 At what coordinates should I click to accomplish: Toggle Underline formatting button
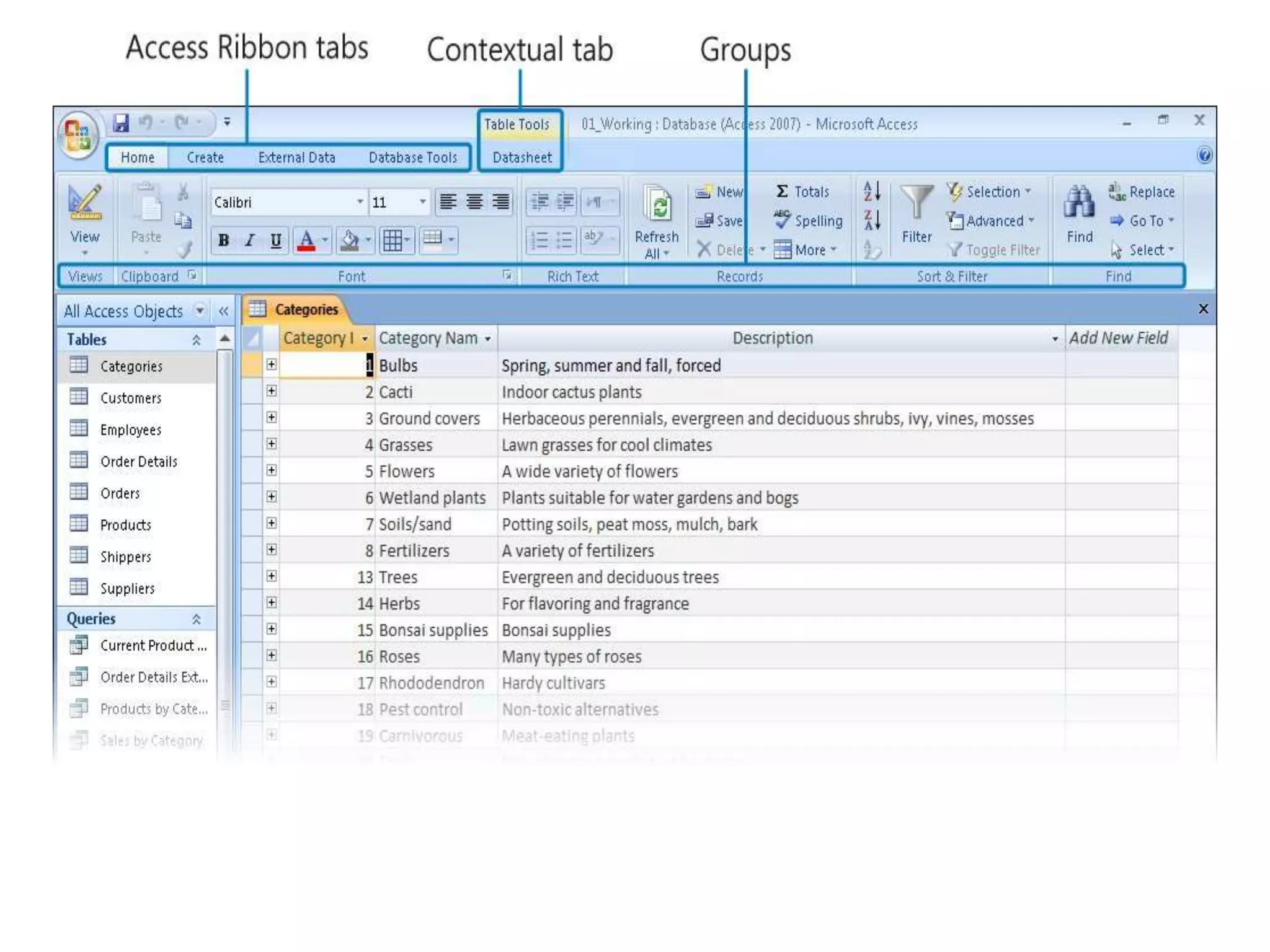tap(276, 240)
